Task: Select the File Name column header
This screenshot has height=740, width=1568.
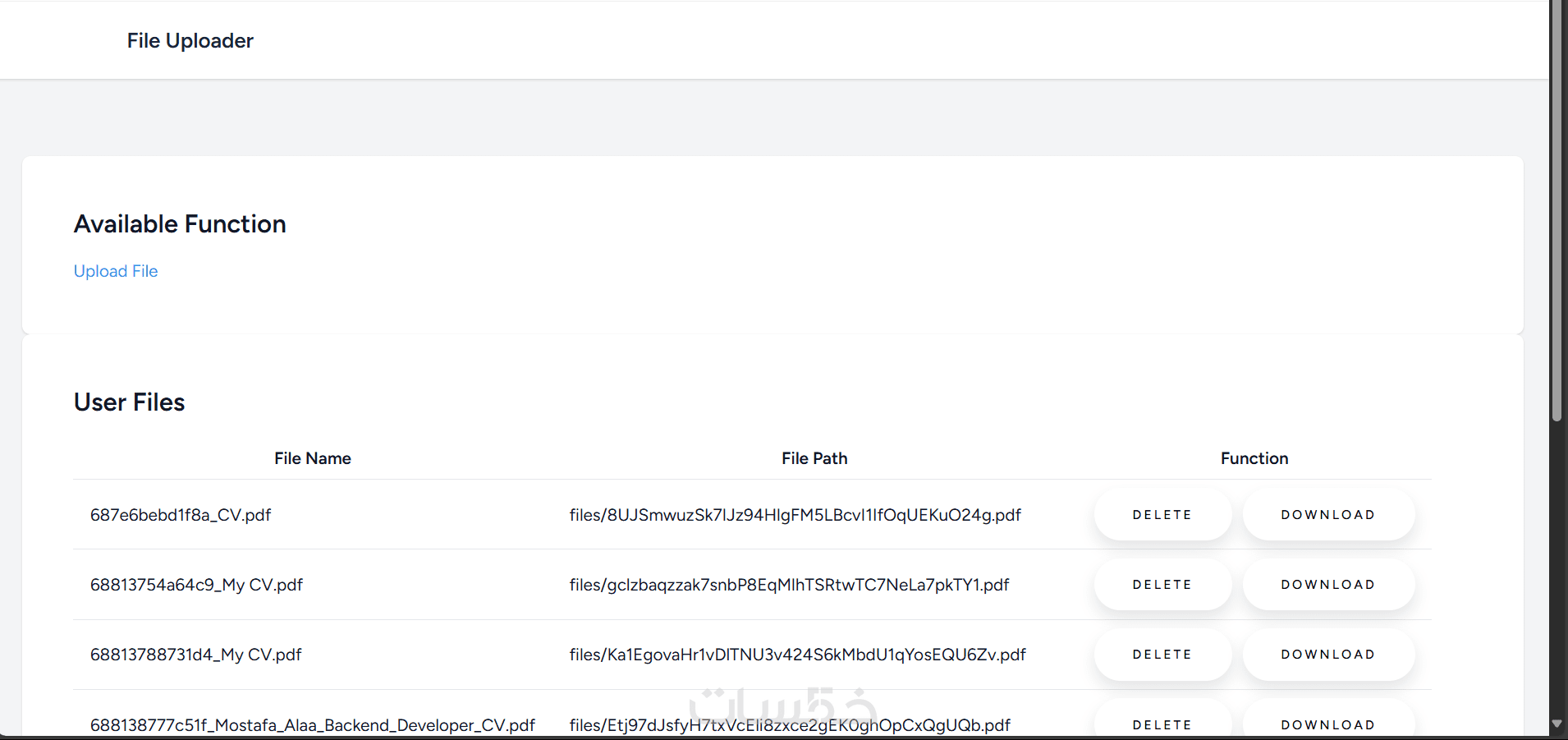Action: tap(313, 458)
